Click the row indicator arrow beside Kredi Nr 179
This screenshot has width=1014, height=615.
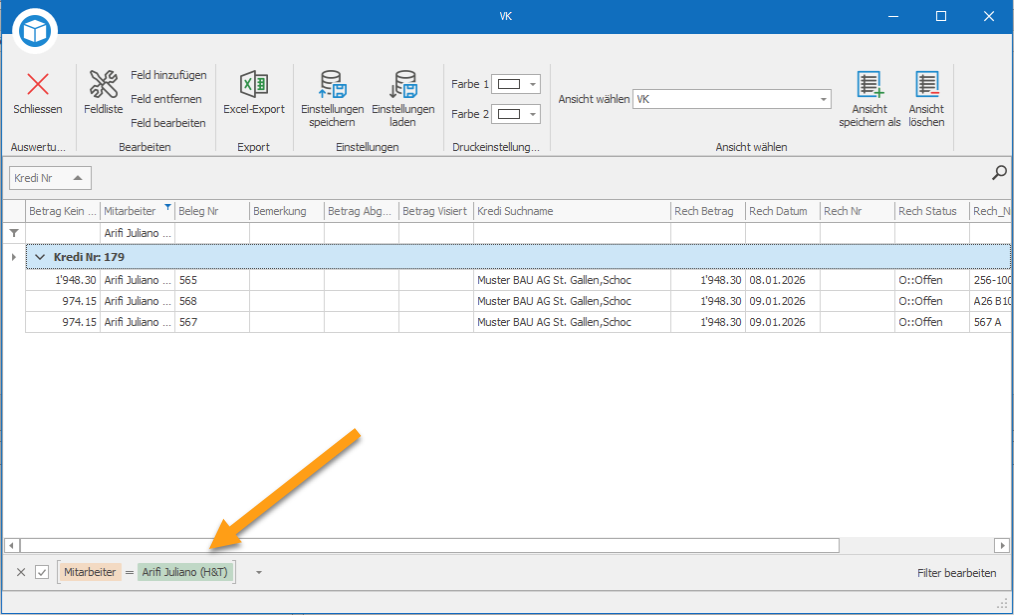(14, 257)
